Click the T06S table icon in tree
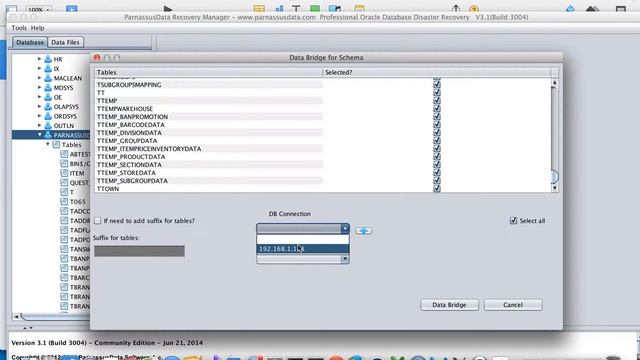 coord(64,202)
